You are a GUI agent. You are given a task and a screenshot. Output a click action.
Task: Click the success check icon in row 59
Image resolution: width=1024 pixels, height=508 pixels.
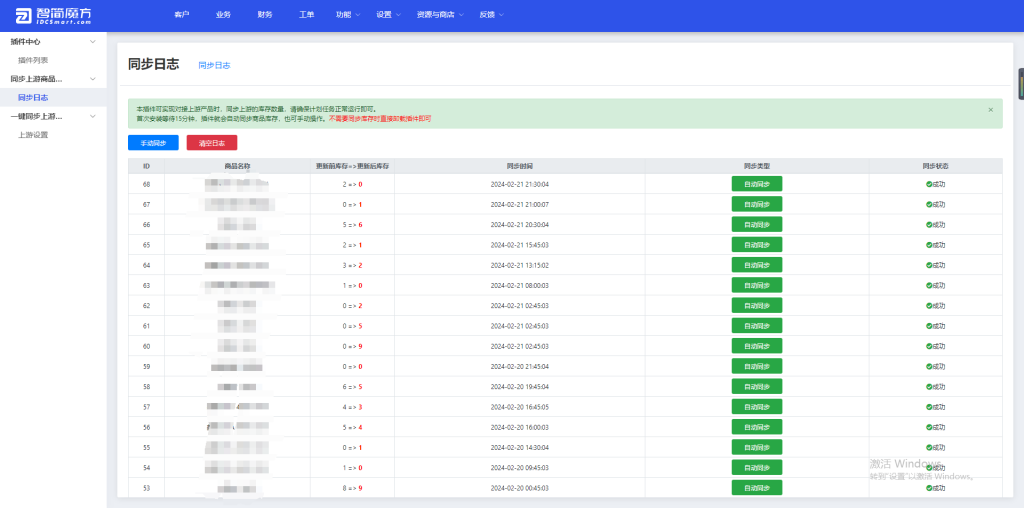click(x=929, y=366)
